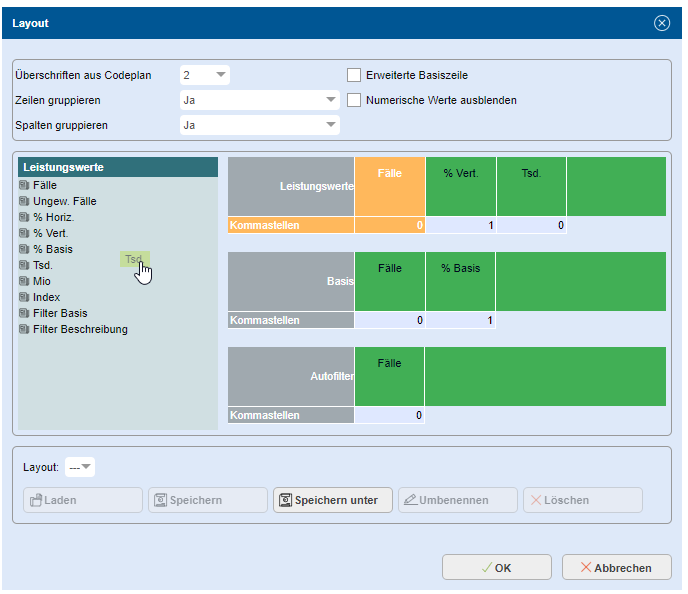Click the icon beside the Mio item

(24, 282)
